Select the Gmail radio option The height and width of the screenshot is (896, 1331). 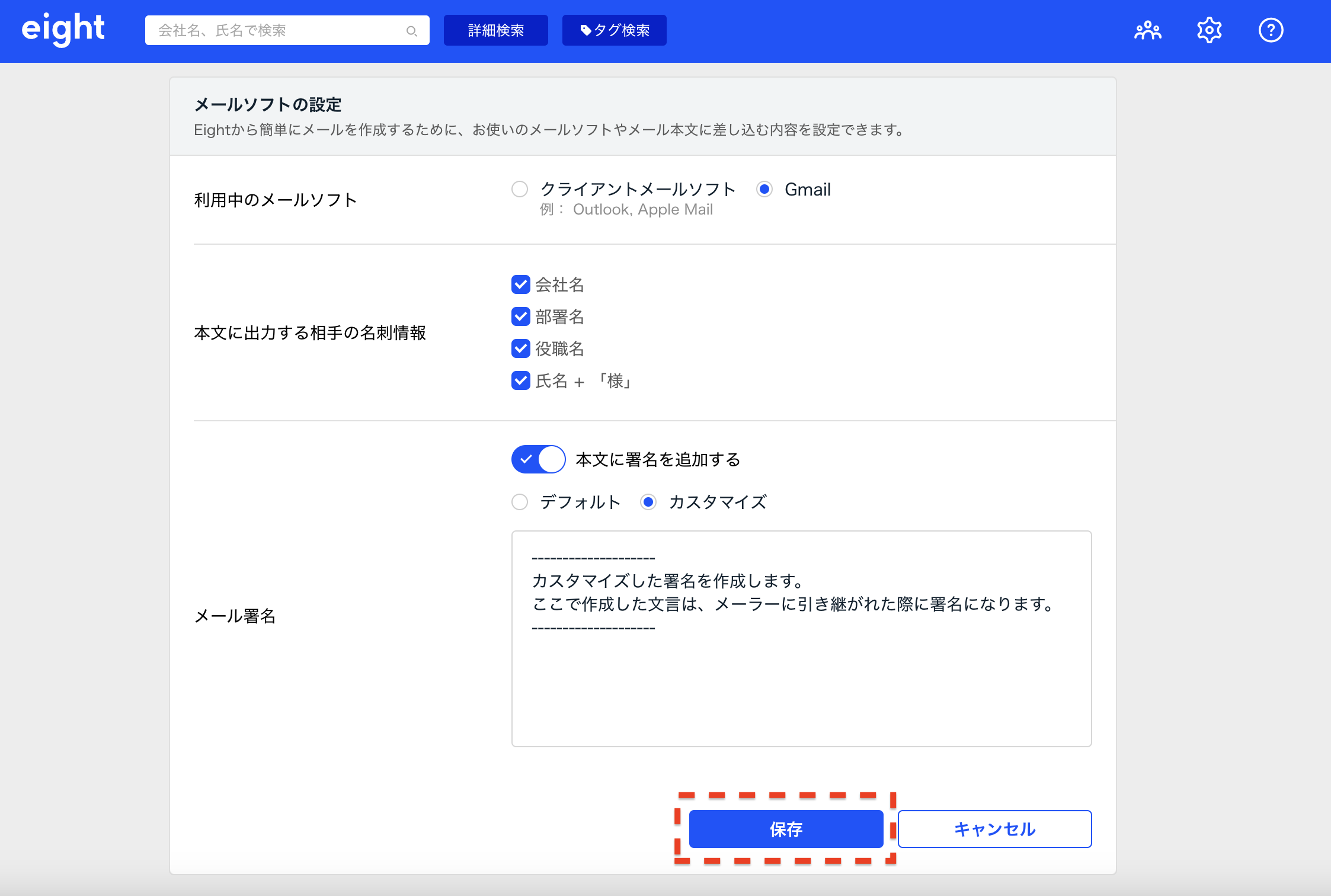(x=764, y=189)
